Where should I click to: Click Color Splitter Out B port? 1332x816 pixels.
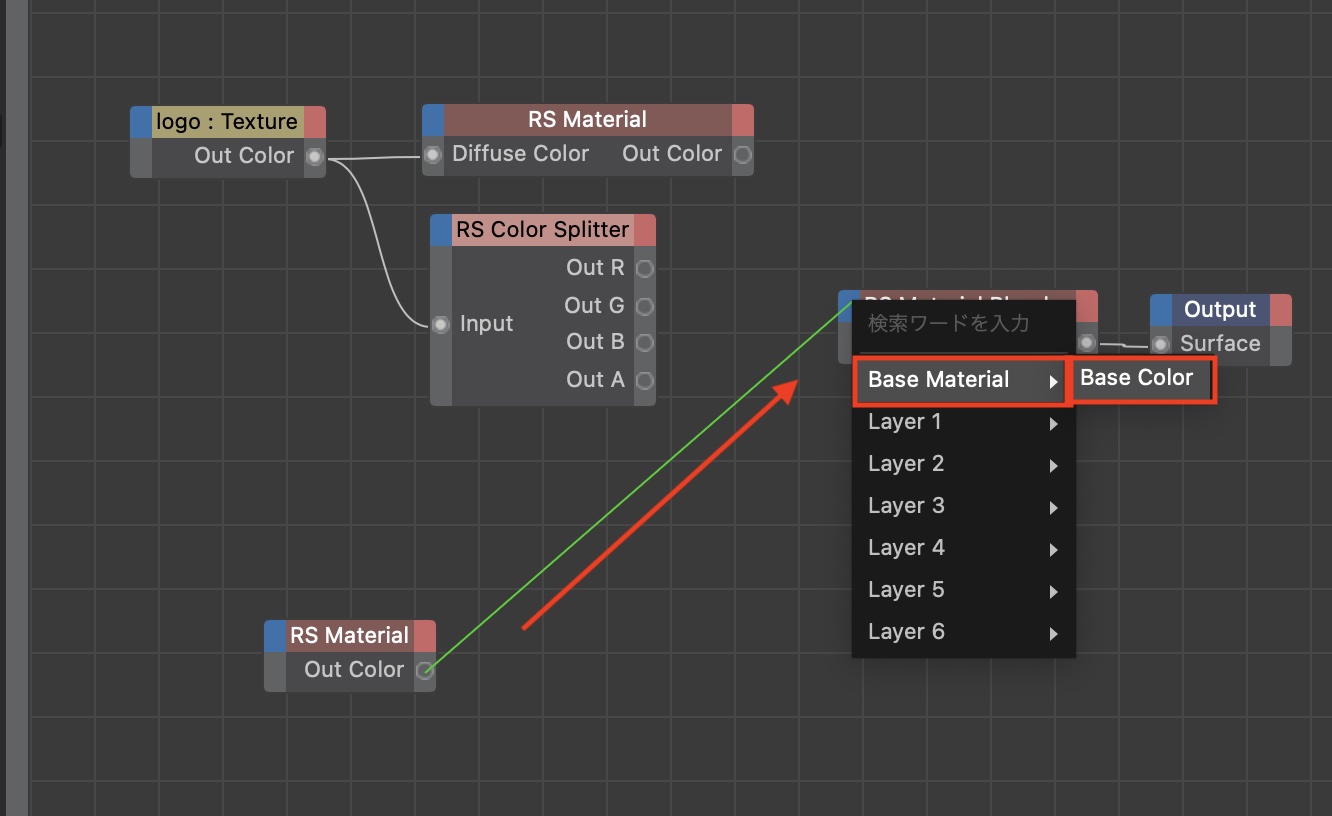(x=645, y=342)
